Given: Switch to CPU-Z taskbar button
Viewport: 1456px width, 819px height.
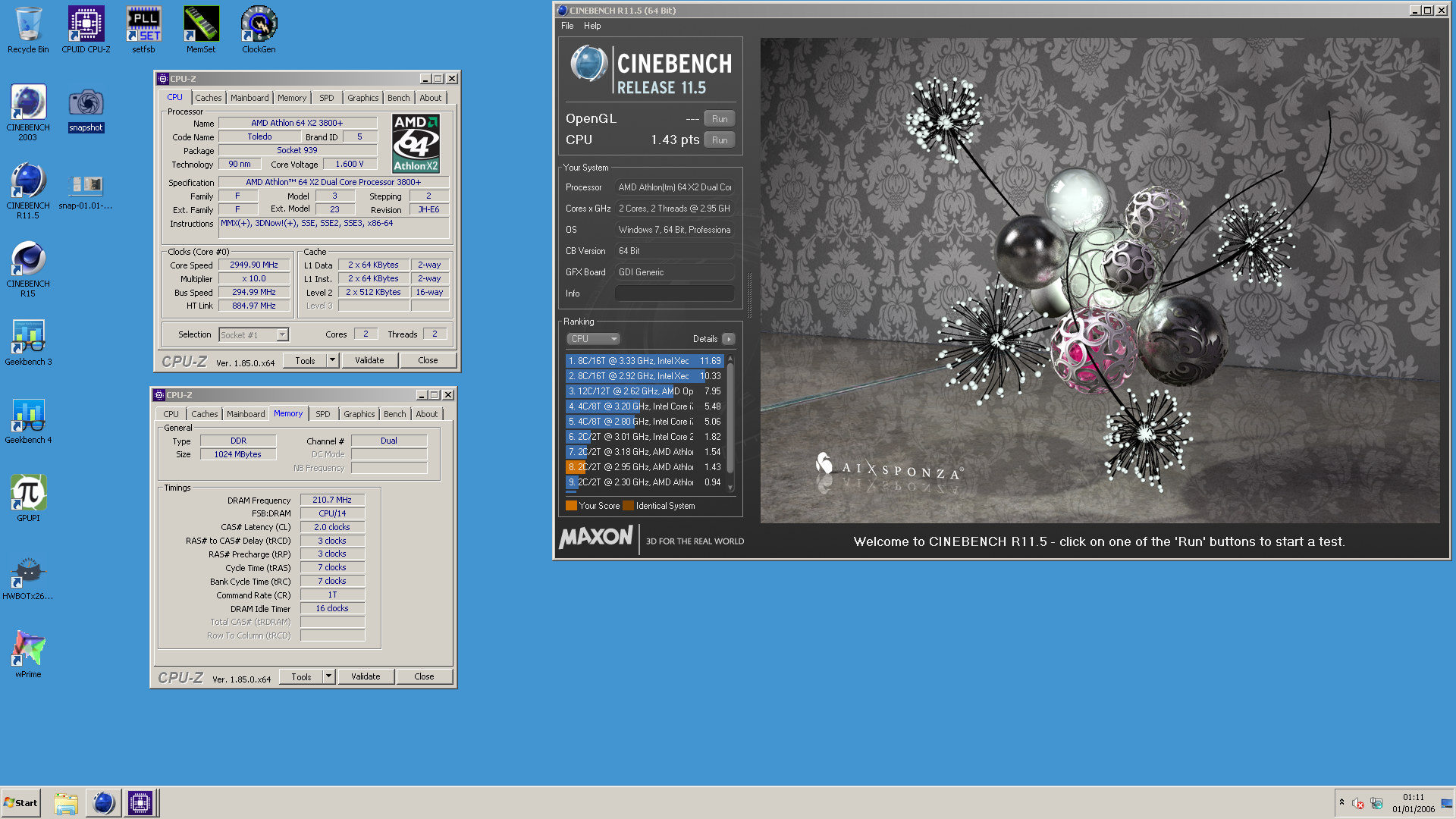Looking at the screenshot, I should pyautogui.click(x=140, y=803).
